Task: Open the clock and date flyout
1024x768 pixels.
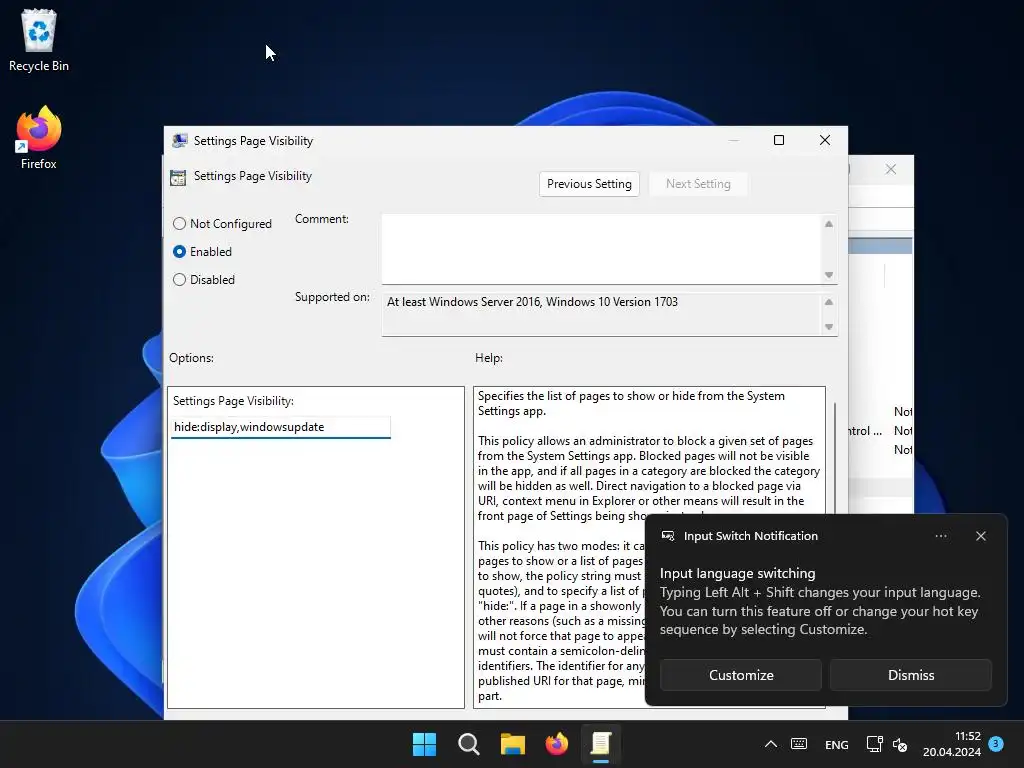Action: point(952,744)
